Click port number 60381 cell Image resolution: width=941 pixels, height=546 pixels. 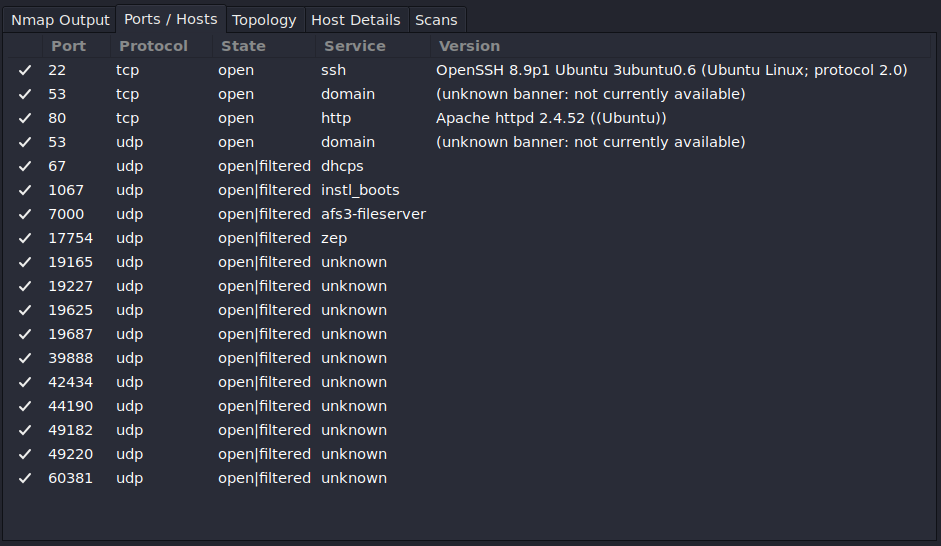click(70, 478)
